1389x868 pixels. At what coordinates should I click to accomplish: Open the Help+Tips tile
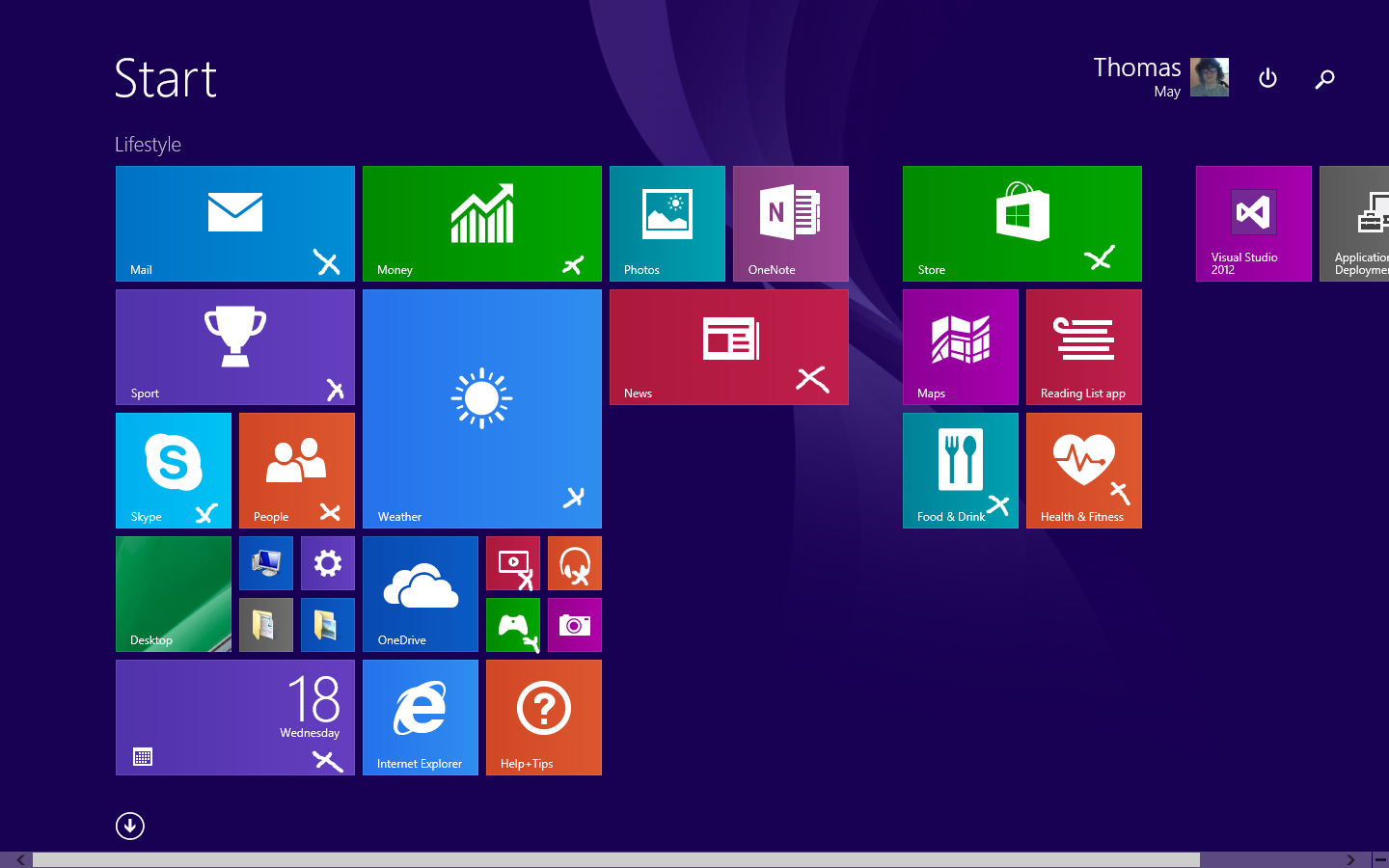(x=544, y=718)
